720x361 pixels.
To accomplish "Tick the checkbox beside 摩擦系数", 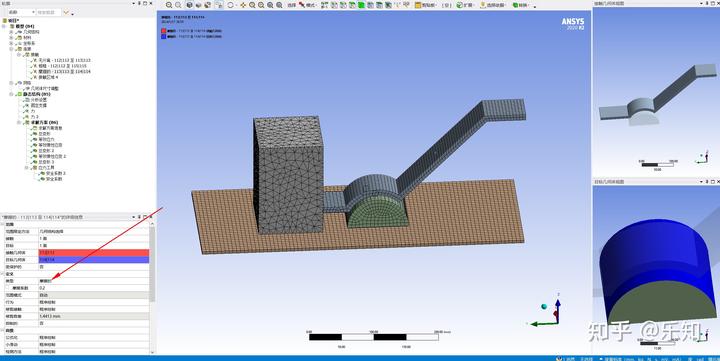I will coord(8,288).
